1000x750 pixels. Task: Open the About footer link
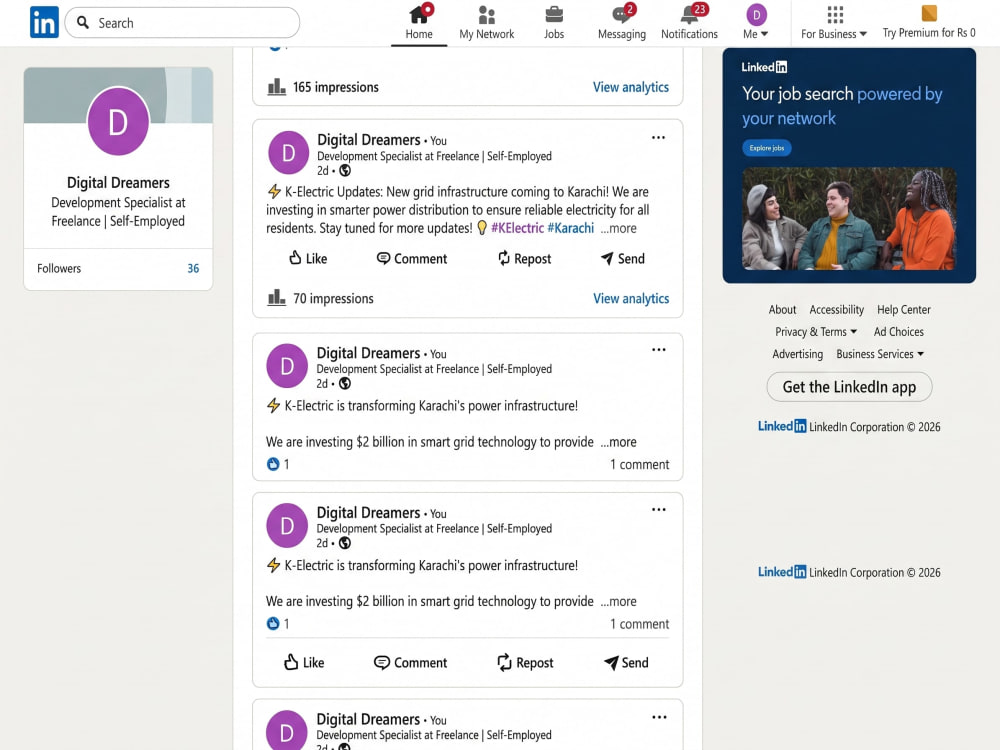pos(782,309)
